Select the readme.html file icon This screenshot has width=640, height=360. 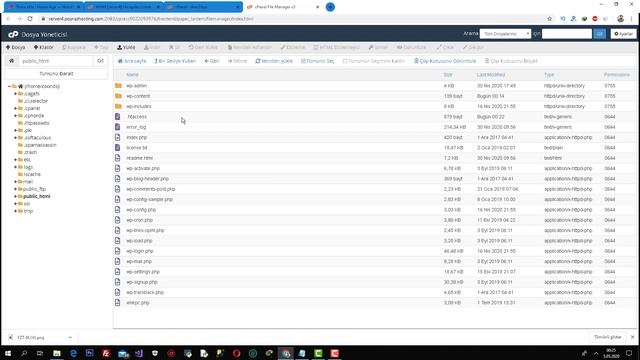(x=118, y=158)
